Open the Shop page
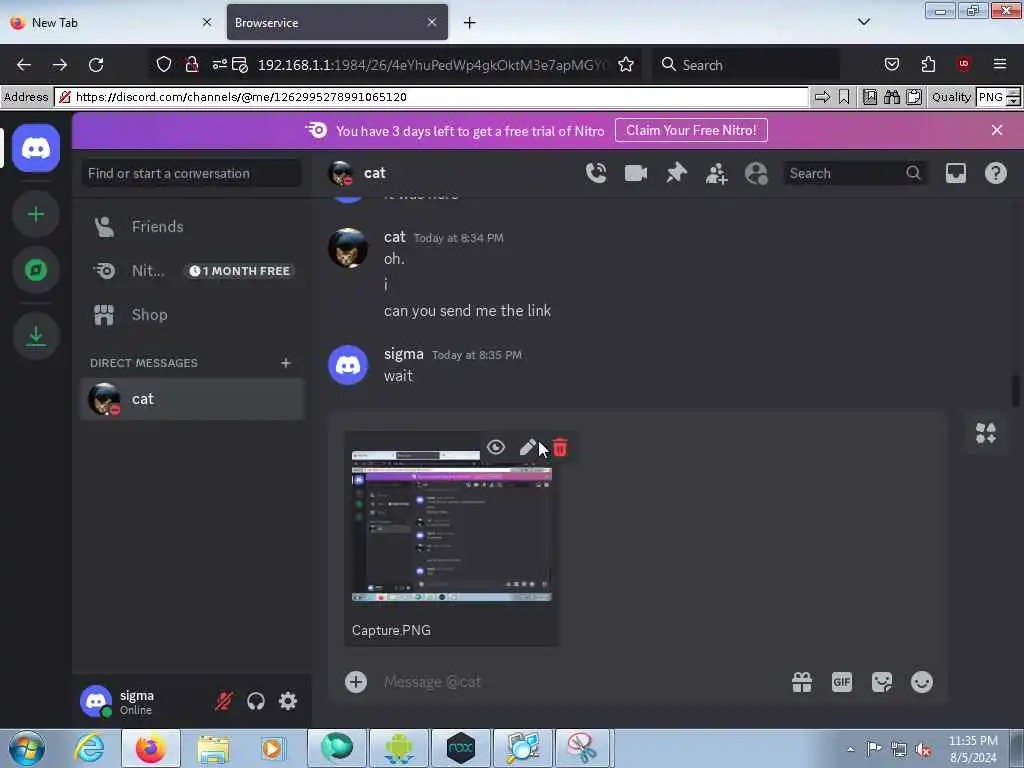The width and height of the screenshot is (1024, 768). tap(192, 315)
